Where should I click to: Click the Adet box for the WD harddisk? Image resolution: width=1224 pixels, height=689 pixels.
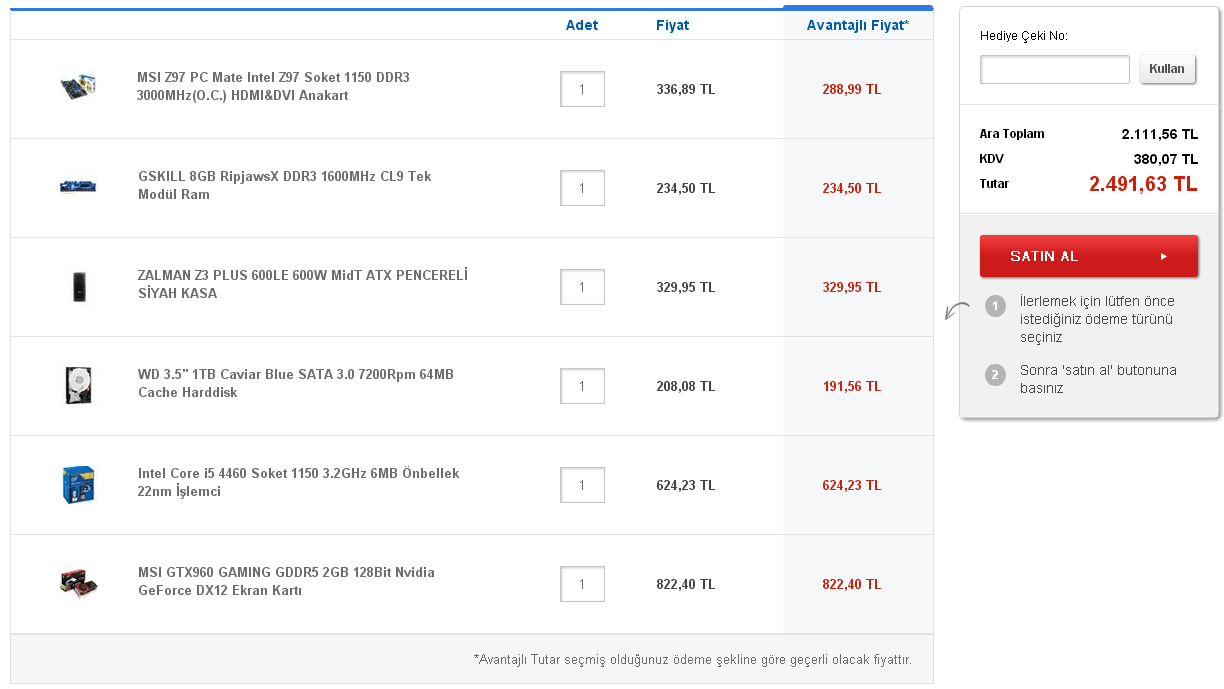tap(582, 386)
